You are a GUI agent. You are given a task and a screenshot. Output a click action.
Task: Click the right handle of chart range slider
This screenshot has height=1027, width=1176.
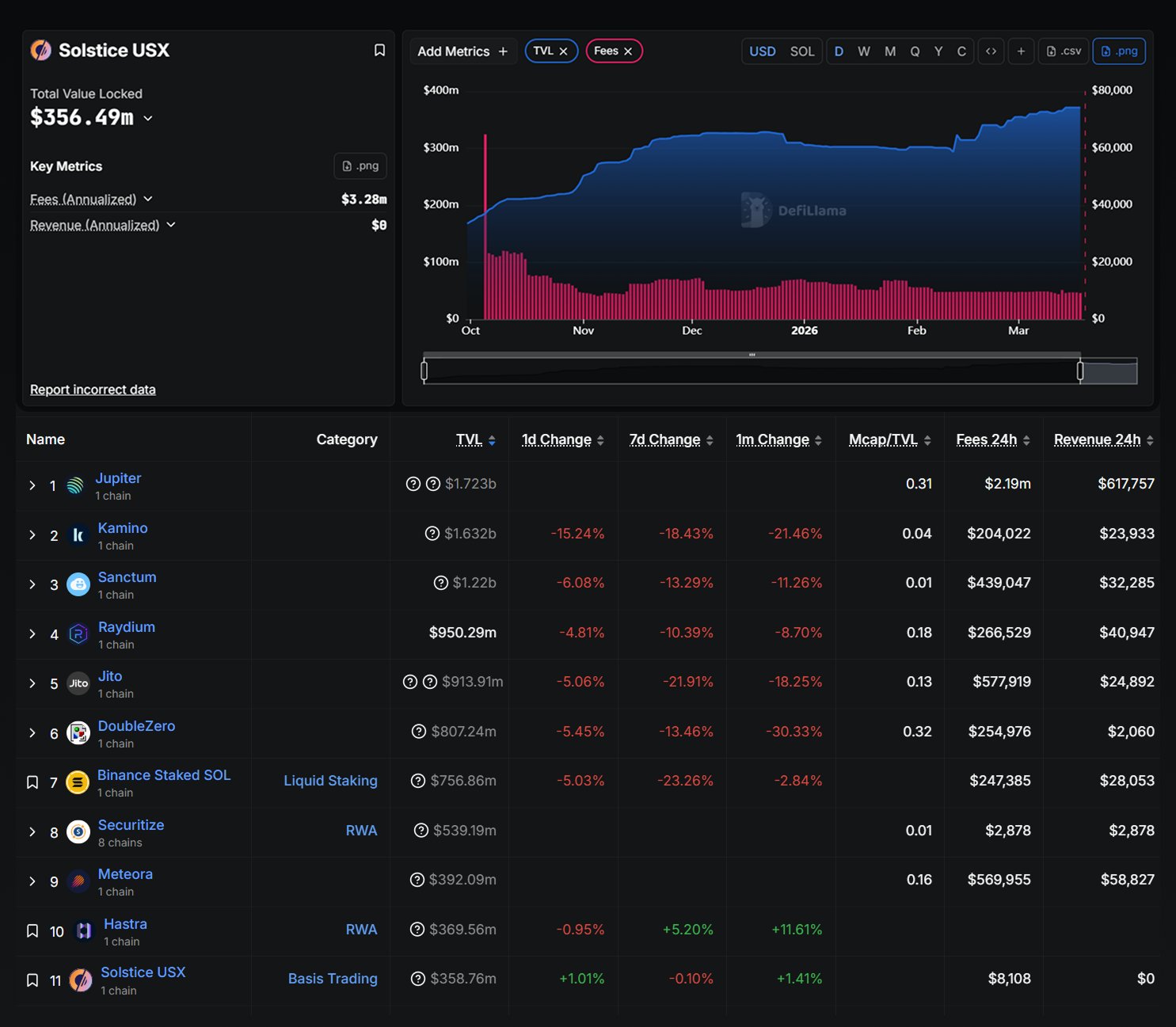coord(1080,371)
